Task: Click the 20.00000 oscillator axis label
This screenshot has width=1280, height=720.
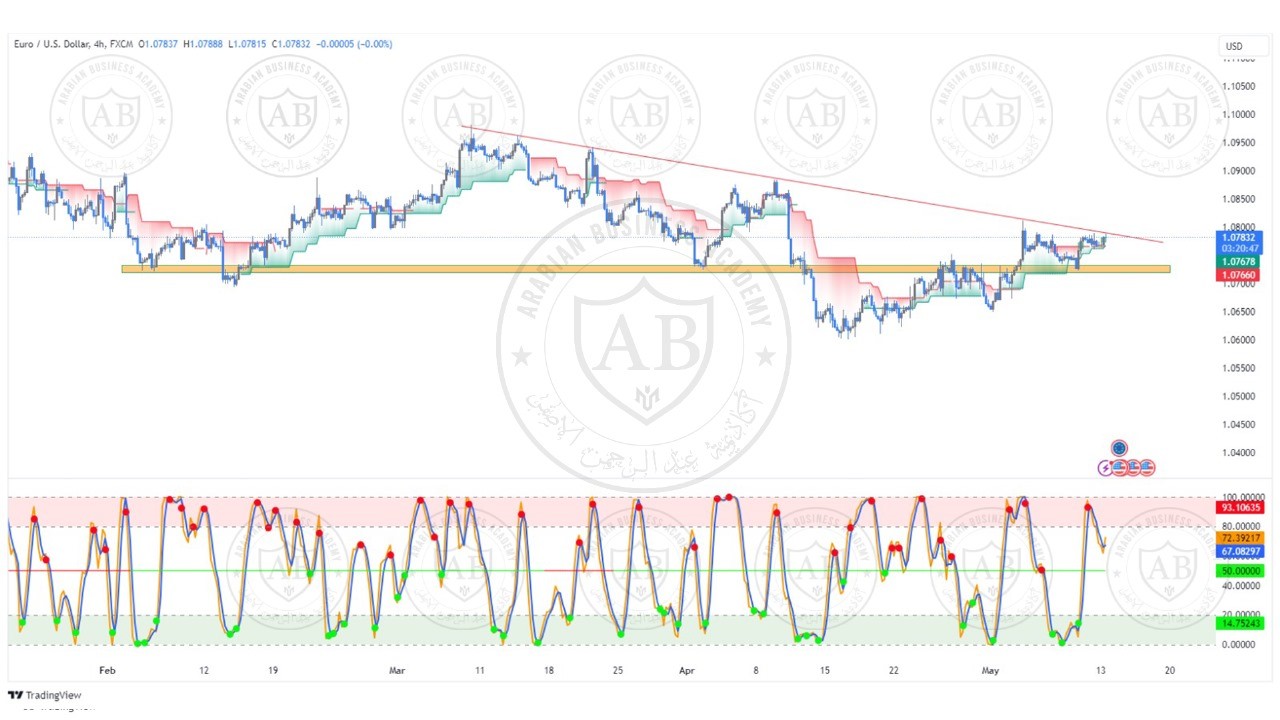Action: coord(1239,614)
